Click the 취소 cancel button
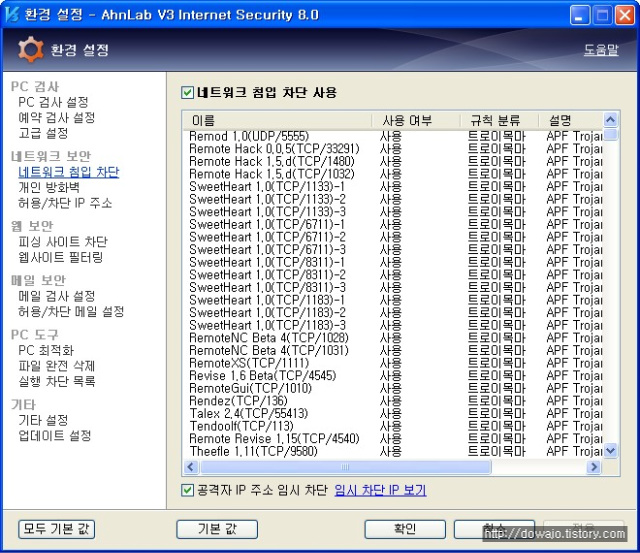Screen dimensions: 640x553 point(494,529)
